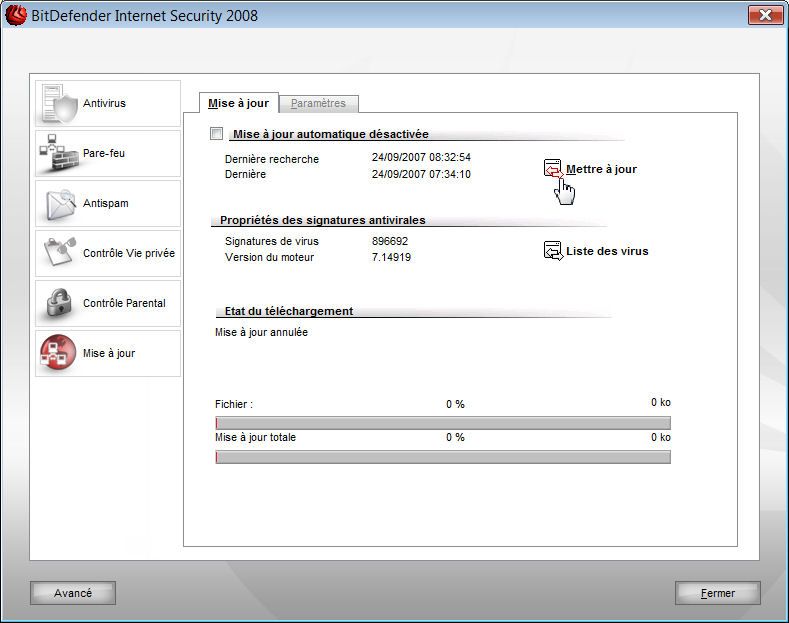This screenshot has height=623, width=789.
Task: Click the Mettre à jour text link
Action: coord(601,169)
